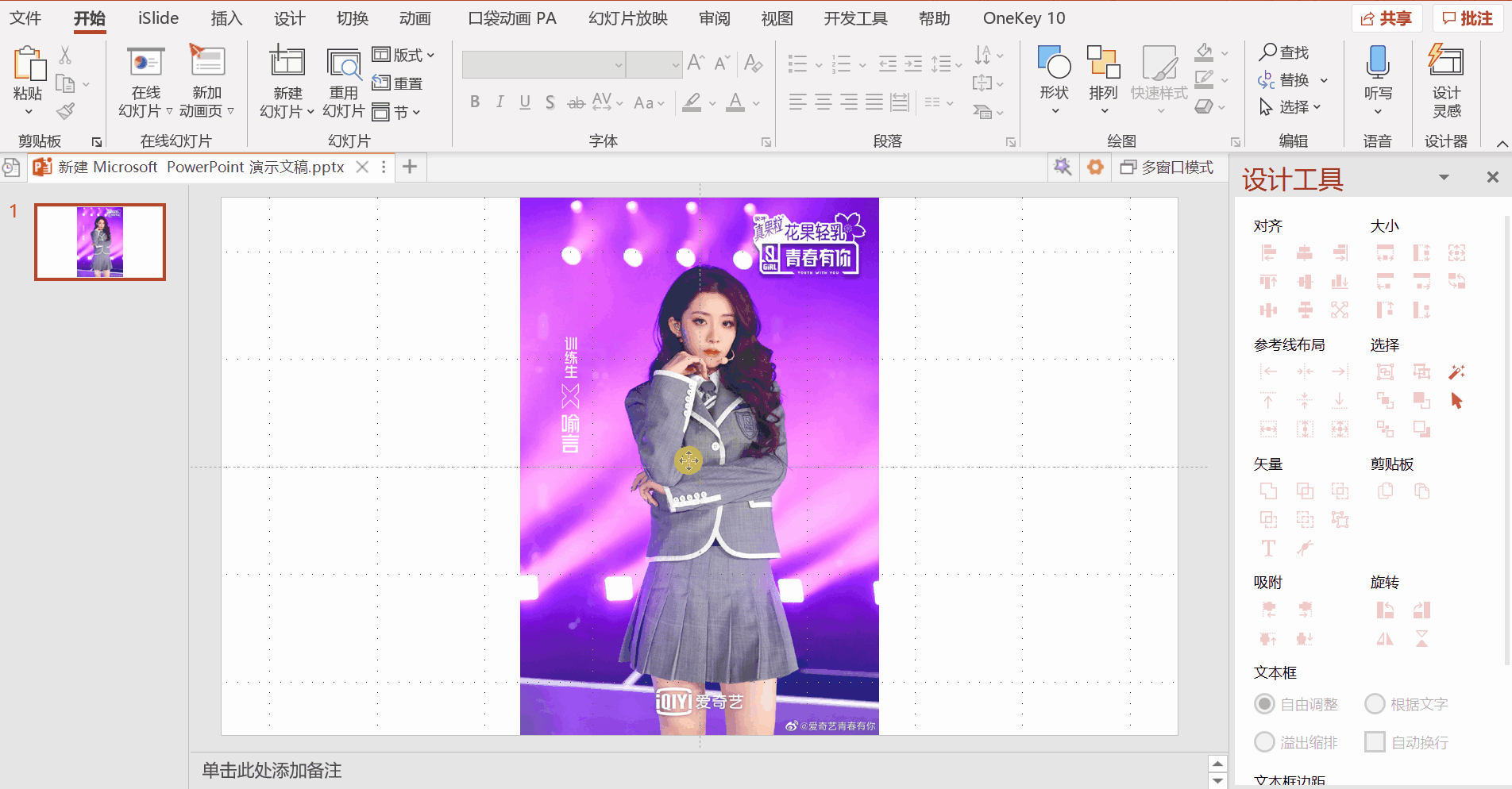Click the Paste clipboard icon

29,64
